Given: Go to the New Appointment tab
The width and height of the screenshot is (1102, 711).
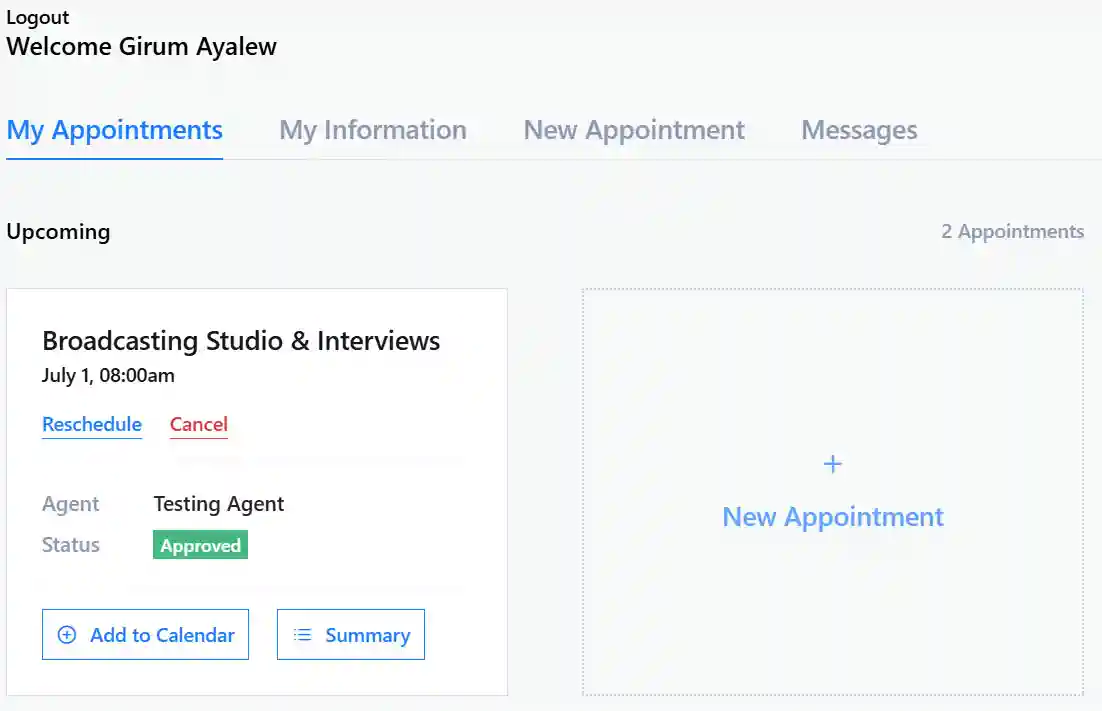Looking at the screenshot, I should pyautogui.click(x=633, y=130).
